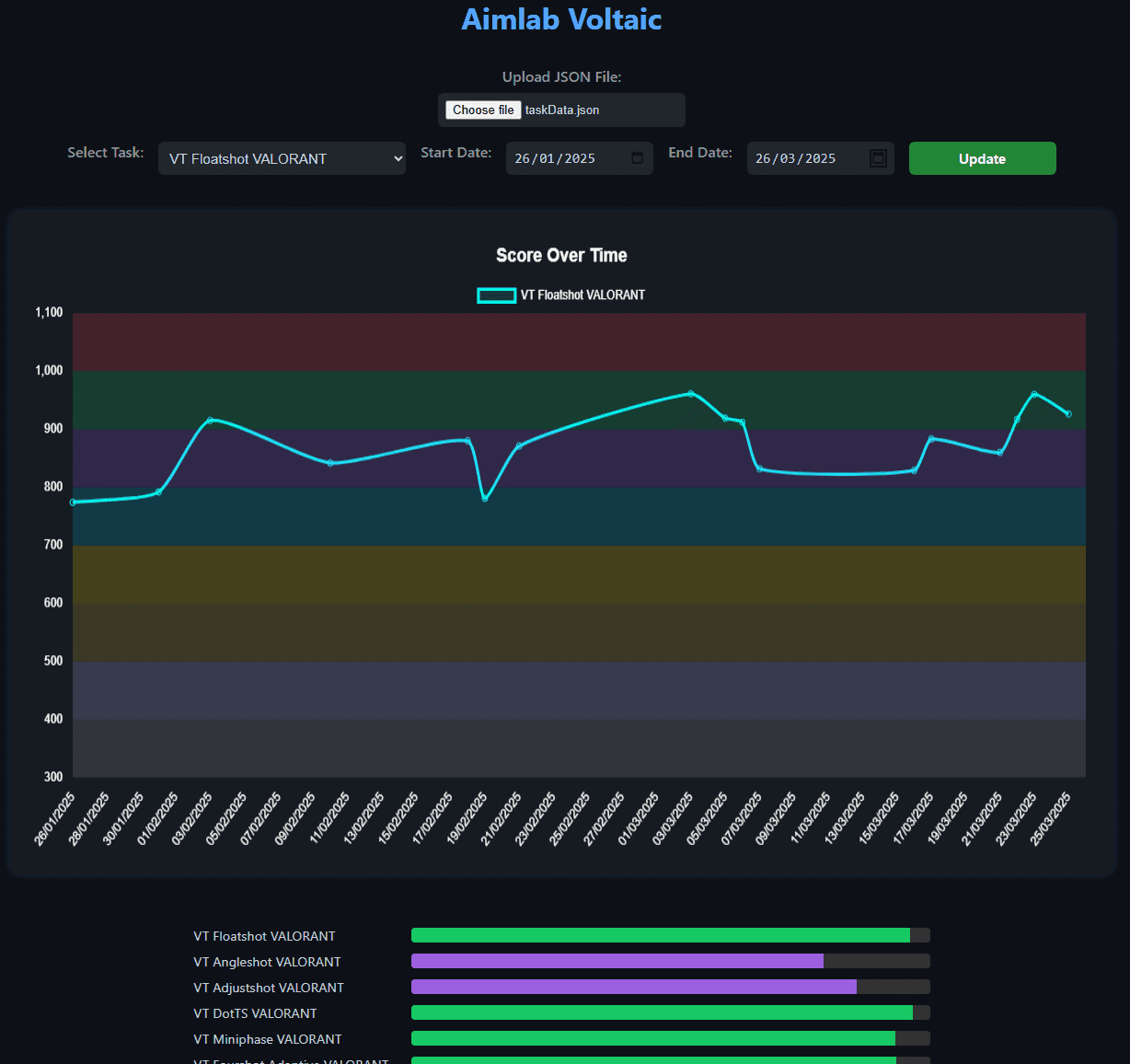The height and width of the screenshot is (1064, 1130).
Task: Click the Start Date input field
Action: (580, 158)
